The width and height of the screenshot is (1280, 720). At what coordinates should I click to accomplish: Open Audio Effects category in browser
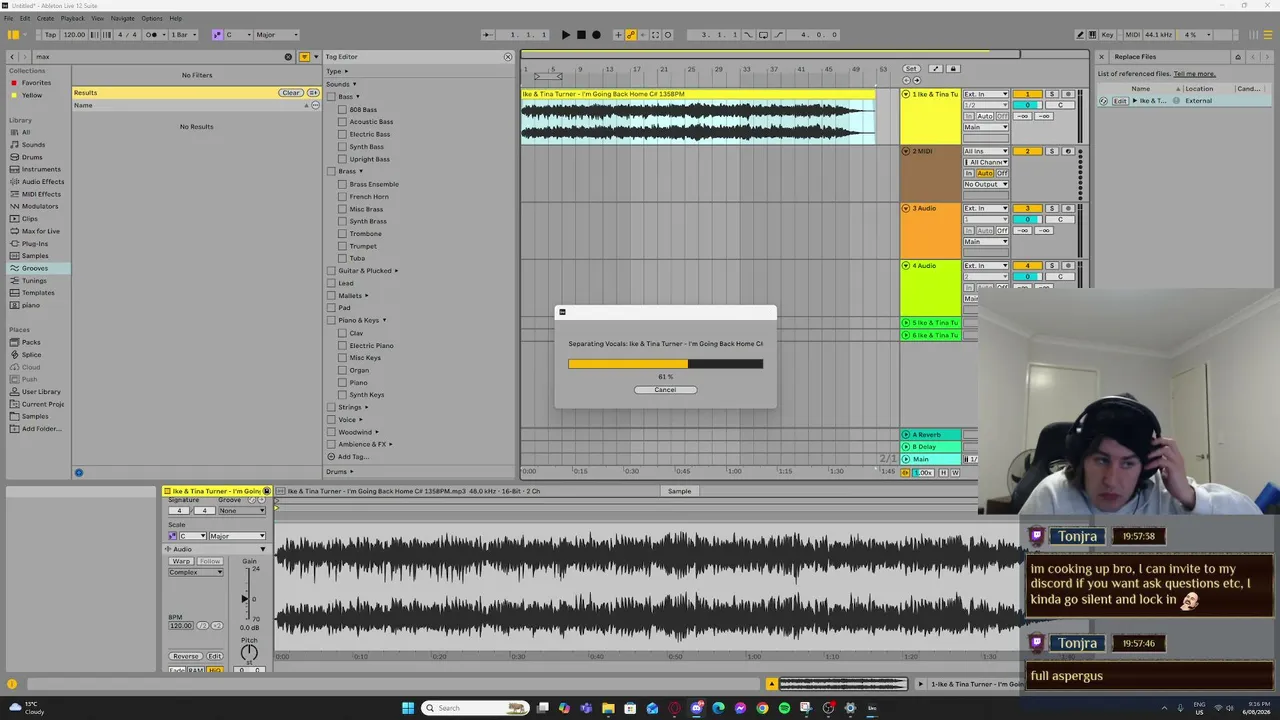(43, 182)
